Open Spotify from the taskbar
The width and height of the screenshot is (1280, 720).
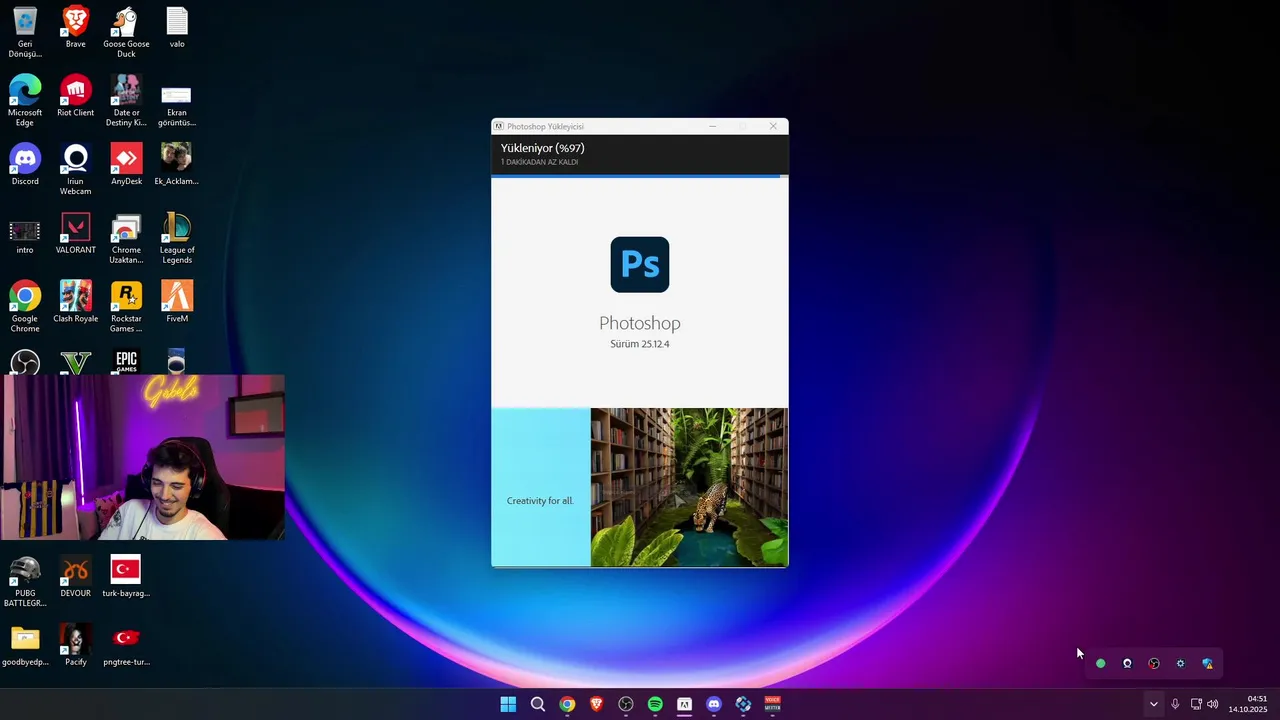click(x=655, y=704)
